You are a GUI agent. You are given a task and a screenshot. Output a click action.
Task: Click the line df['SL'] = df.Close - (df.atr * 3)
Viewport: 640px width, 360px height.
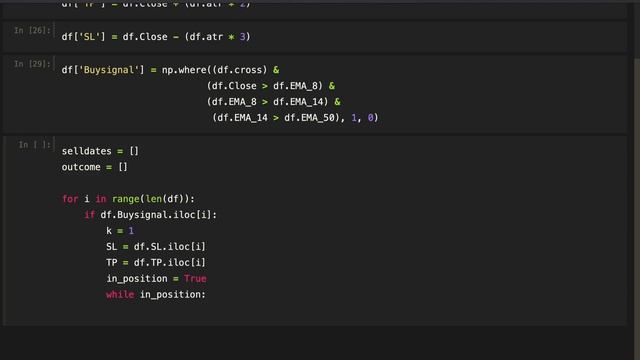pyautogui.click(x=156, y=37)
